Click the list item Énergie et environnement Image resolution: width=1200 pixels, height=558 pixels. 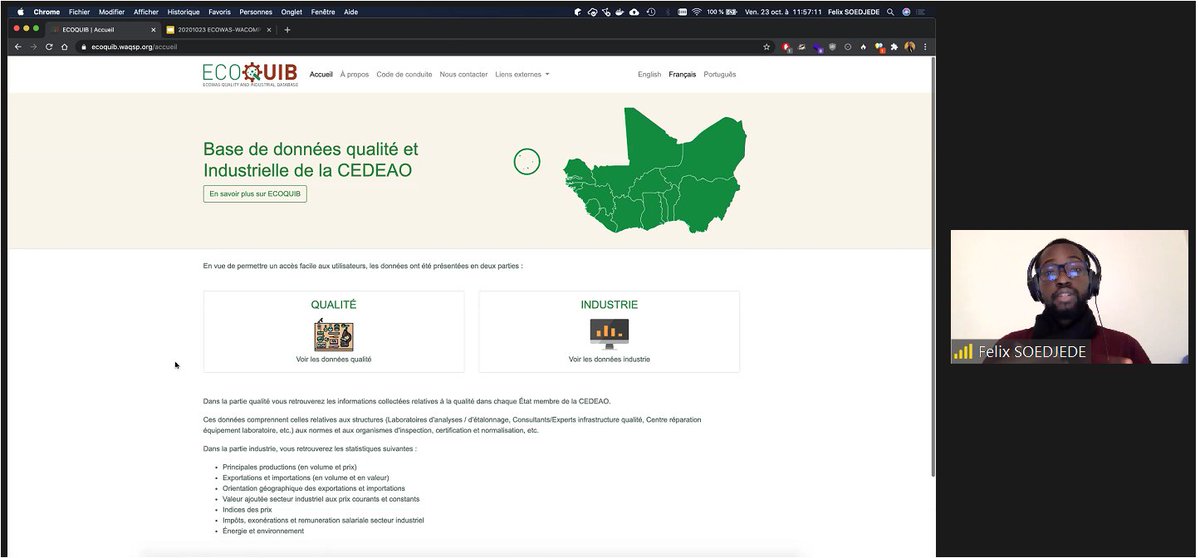coord(263,531)
